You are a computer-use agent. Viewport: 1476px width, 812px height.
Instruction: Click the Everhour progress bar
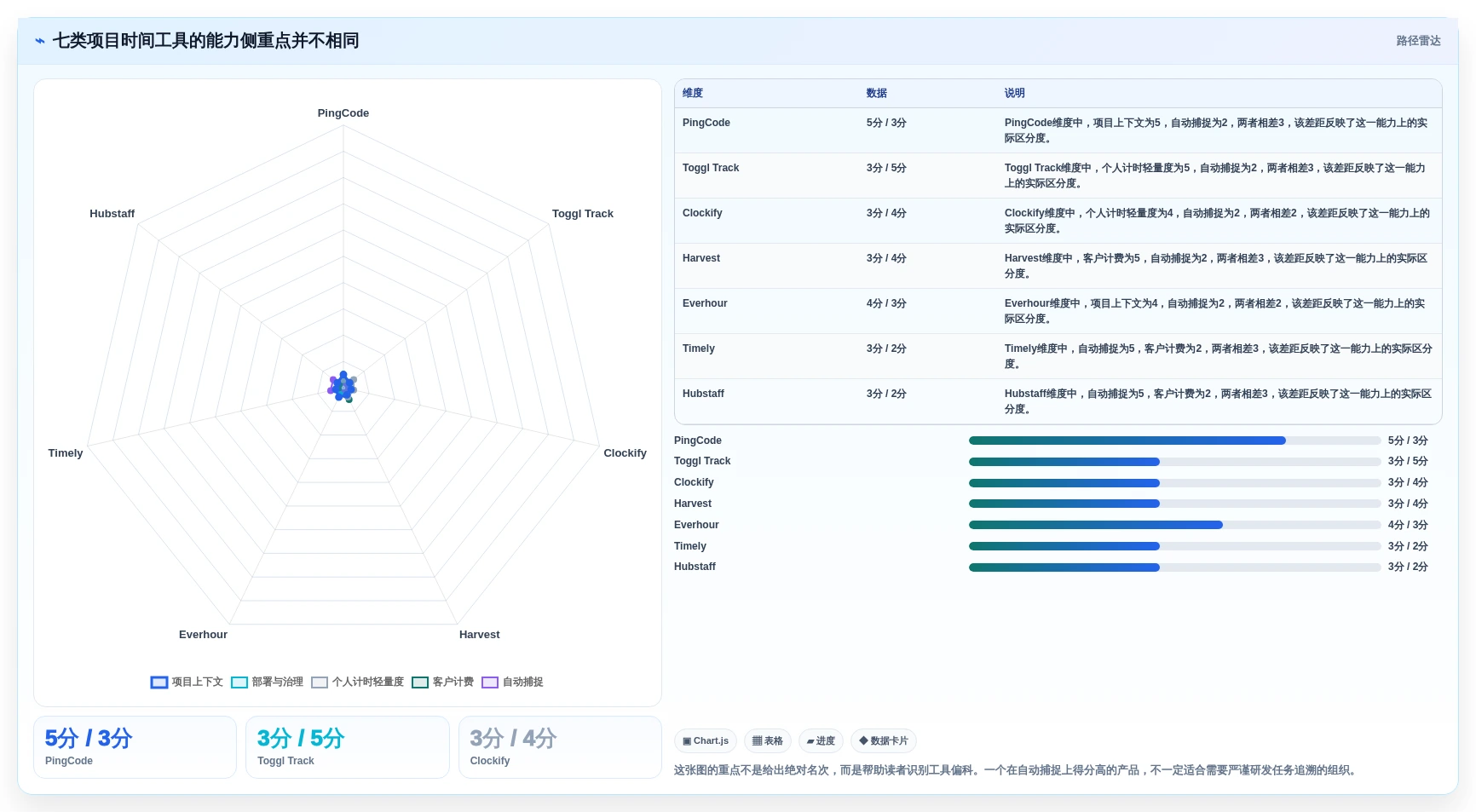click(x=1174, y=525)
